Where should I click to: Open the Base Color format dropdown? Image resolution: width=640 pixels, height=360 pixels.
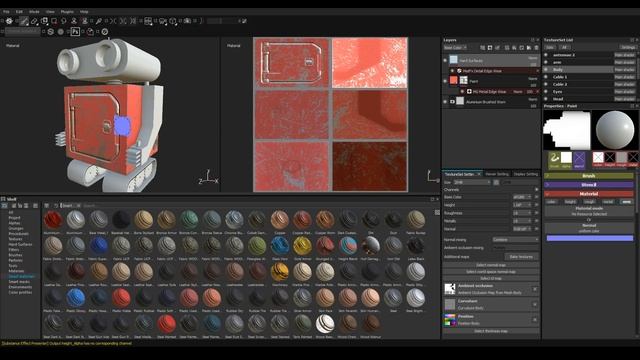pos(522,197)
